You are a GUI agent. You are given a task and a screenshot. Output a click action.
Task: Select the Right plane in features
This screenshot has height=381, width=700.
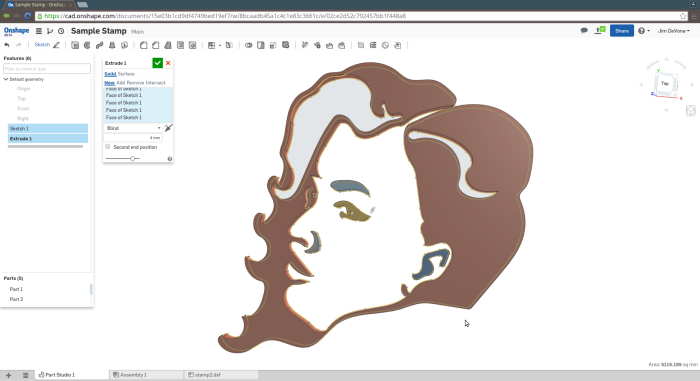click(x=23, y=118)
